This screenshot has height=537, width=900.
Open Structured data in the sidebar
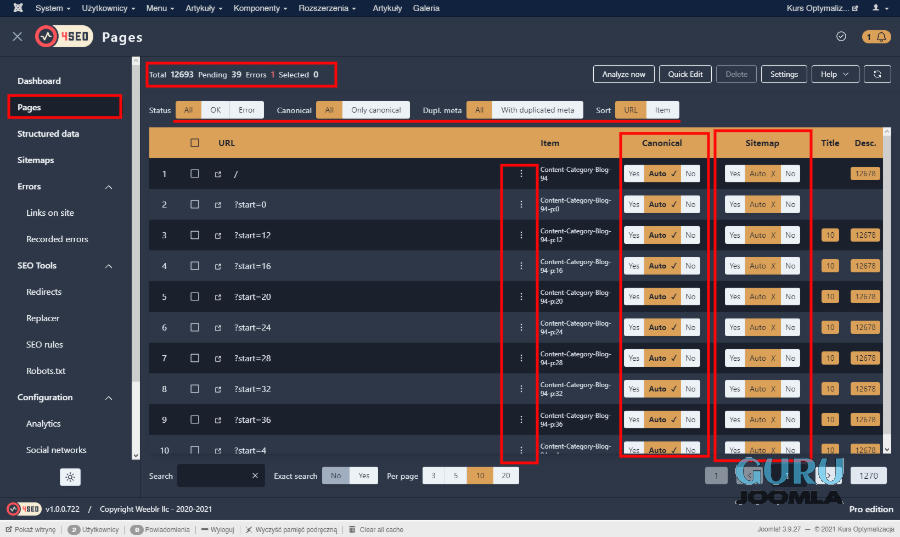click(48, 134)
